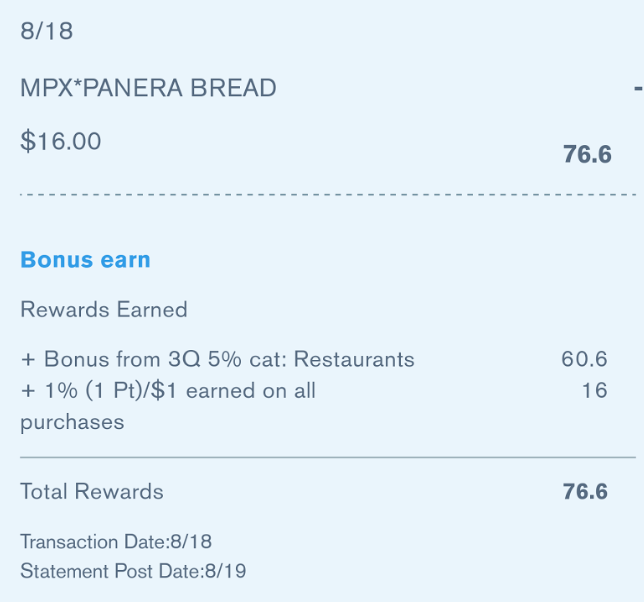This screenshot has height=602, width=644.
Task: Collapse transaction using minus icon beside merchant
Action: click(638, 88)
